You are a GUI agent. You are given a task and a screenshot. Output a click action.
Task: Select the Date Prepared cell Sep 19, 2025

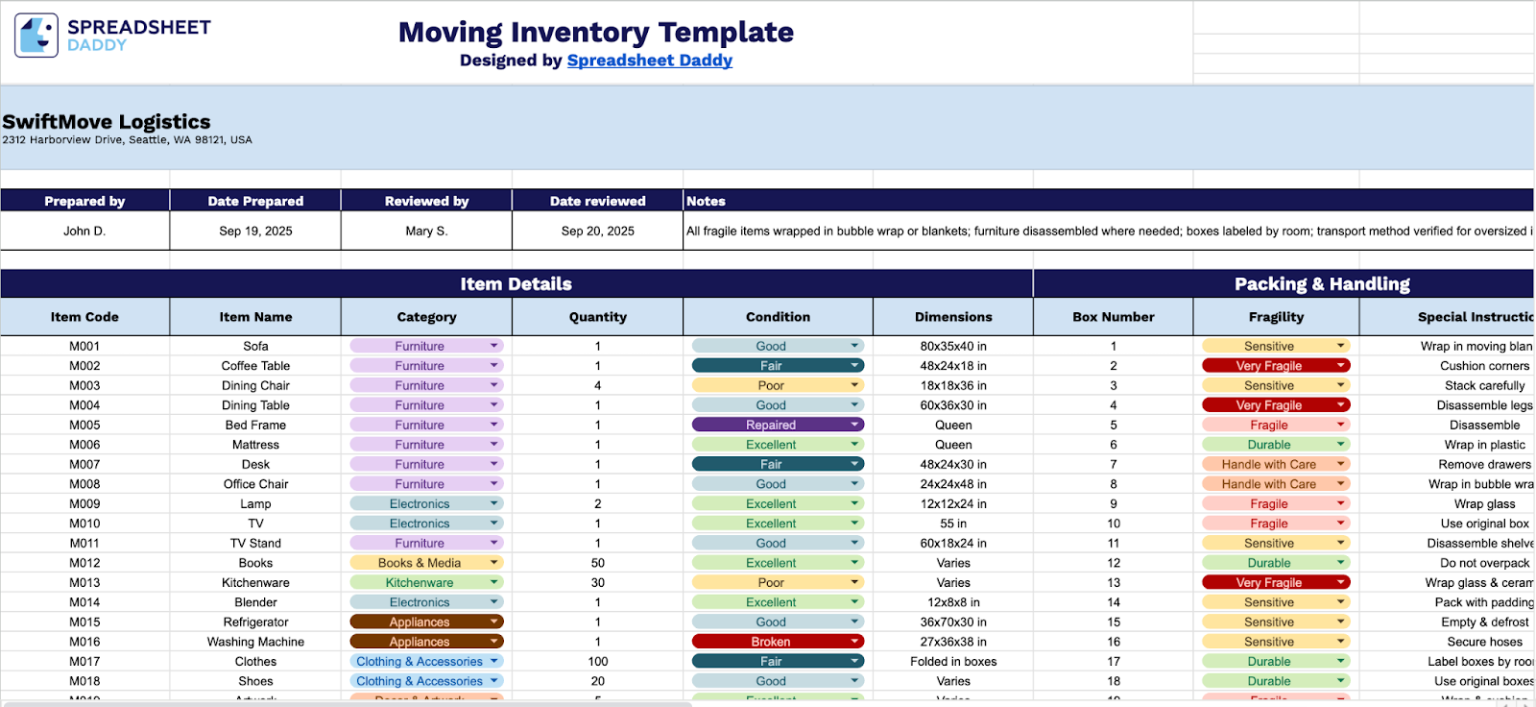pos(255,231)
